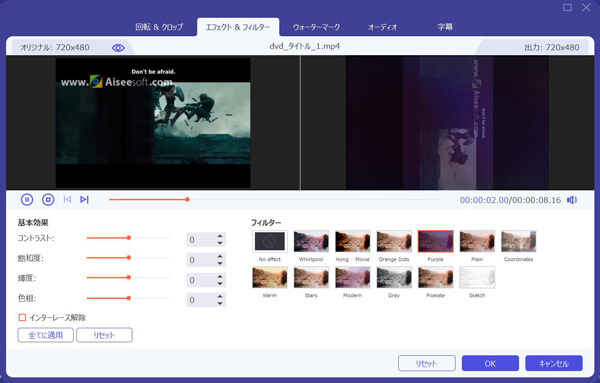This screenshot has width=600, height=383.
Task: Apply the Modern filter
Action: click(352, 277)
